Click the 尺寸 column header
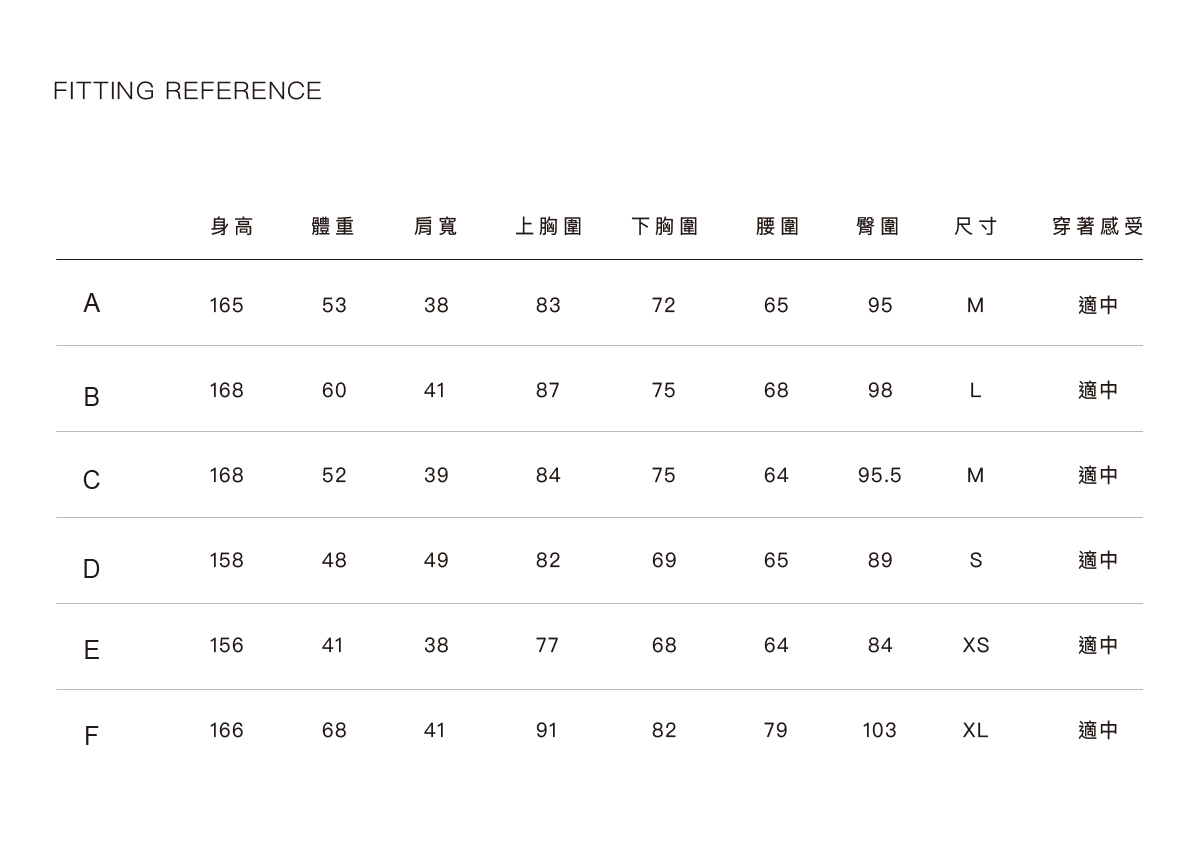 tap(976, 227)
